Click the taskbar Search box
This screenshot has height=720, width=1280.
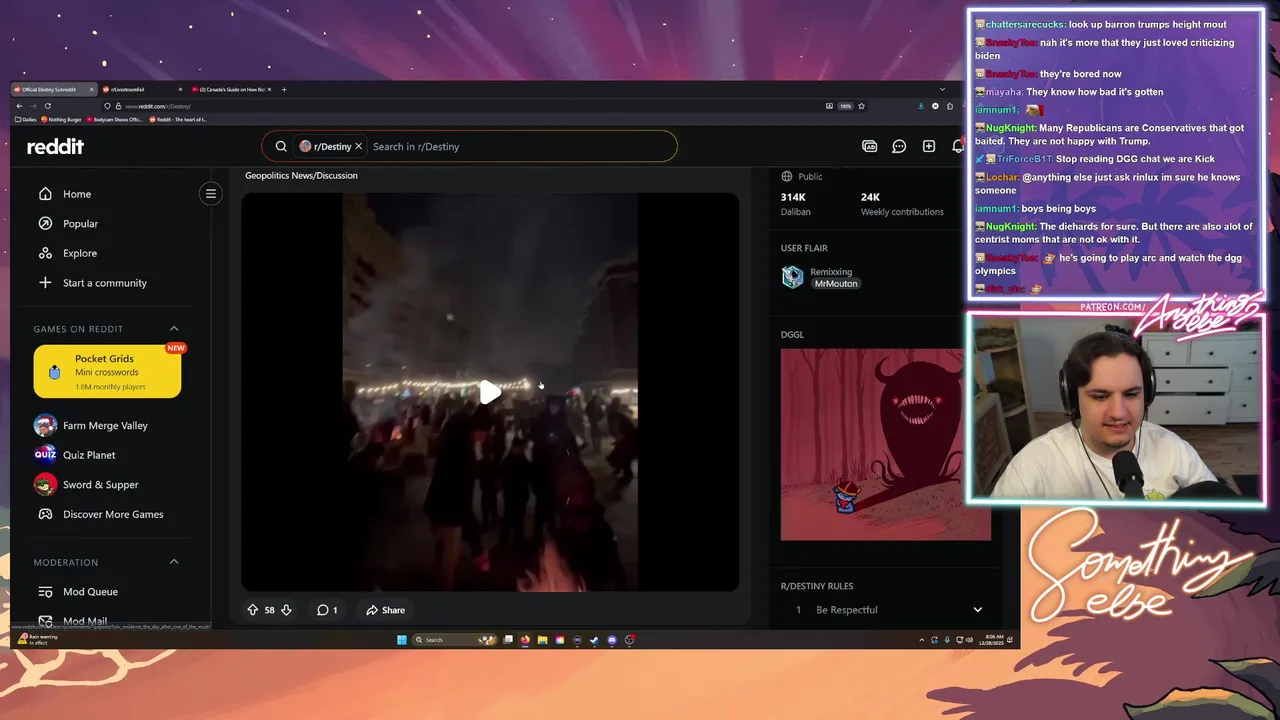coord(453,640)
